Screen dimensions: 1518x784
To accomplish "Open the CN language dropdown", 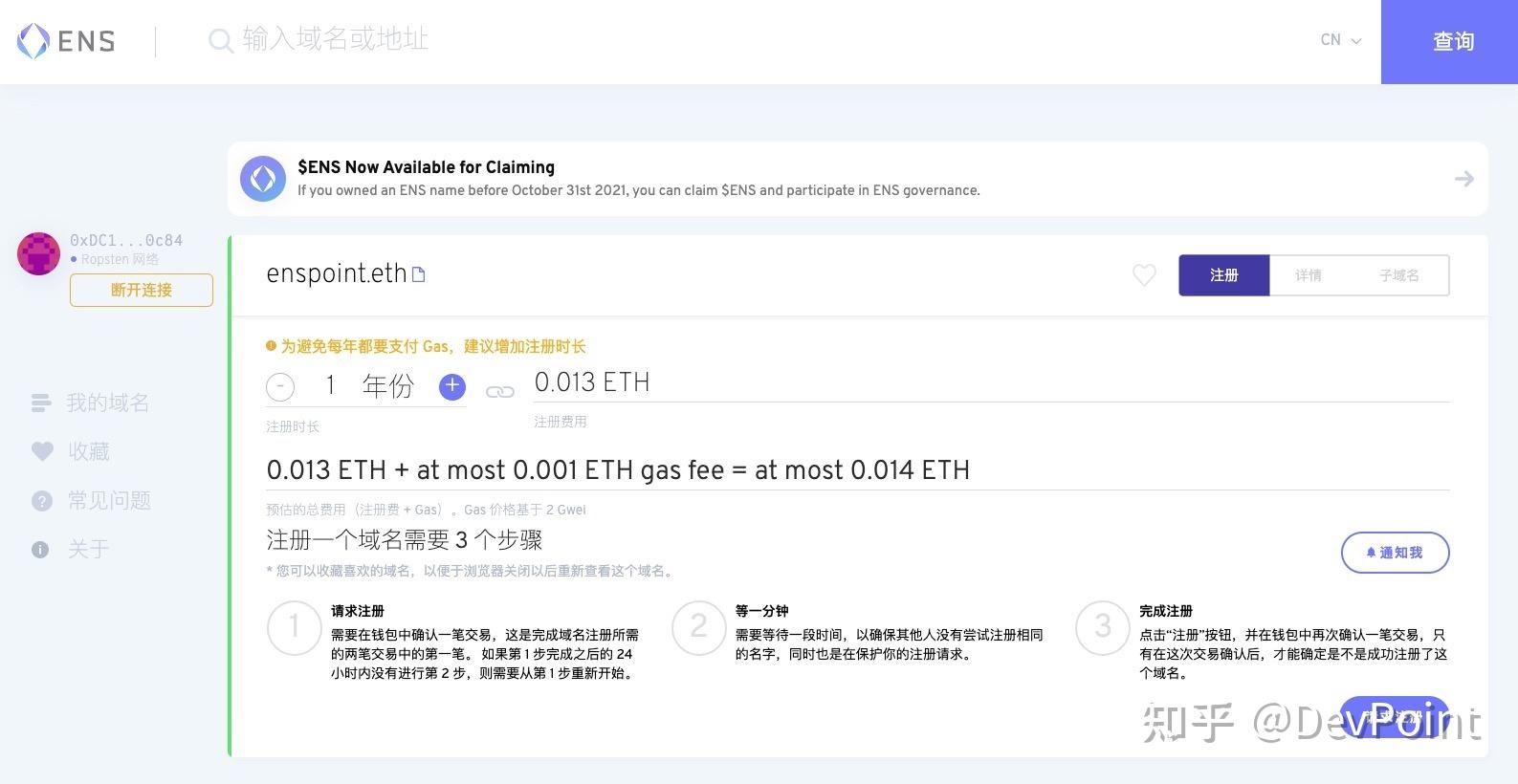I will 1338,40.
